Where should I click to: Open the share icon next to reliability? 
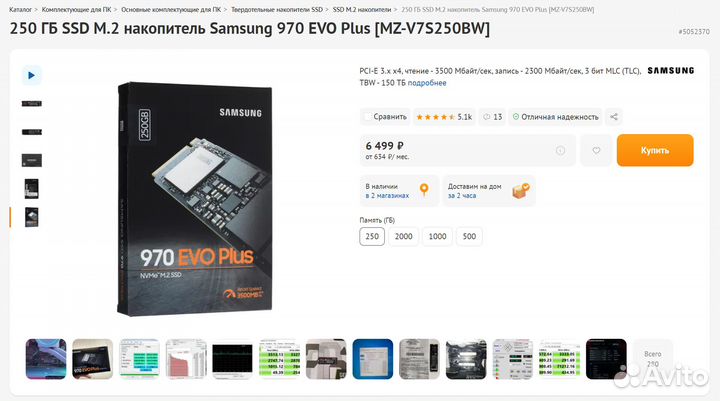click(614, 117)
